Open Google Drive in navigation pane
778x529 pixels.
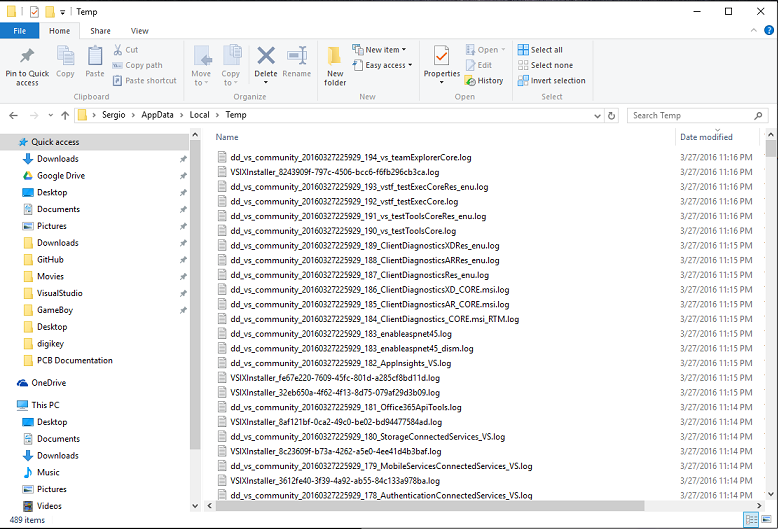(x=61, y=176)
